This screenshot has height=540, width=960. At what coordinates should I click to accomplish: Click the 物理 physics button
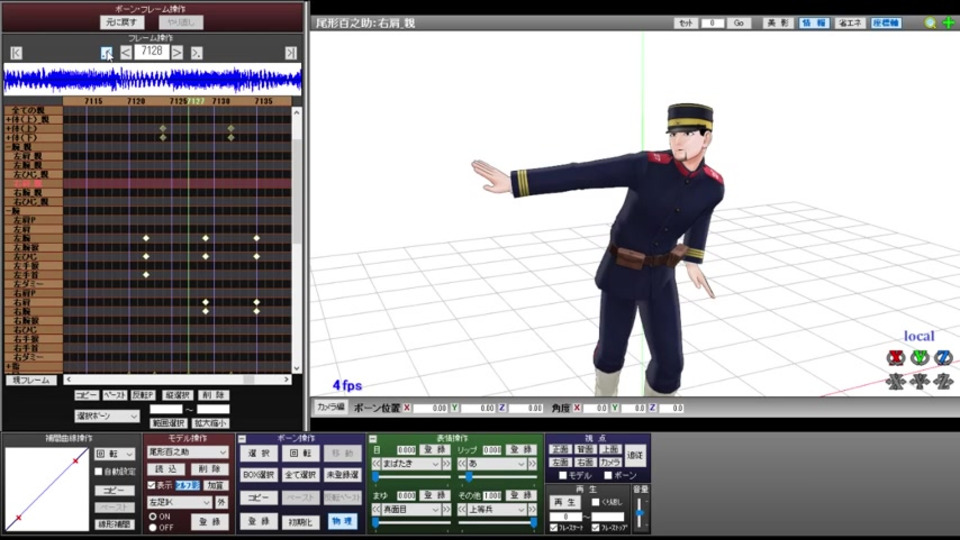pyautogui.click(x=342, y=521)
